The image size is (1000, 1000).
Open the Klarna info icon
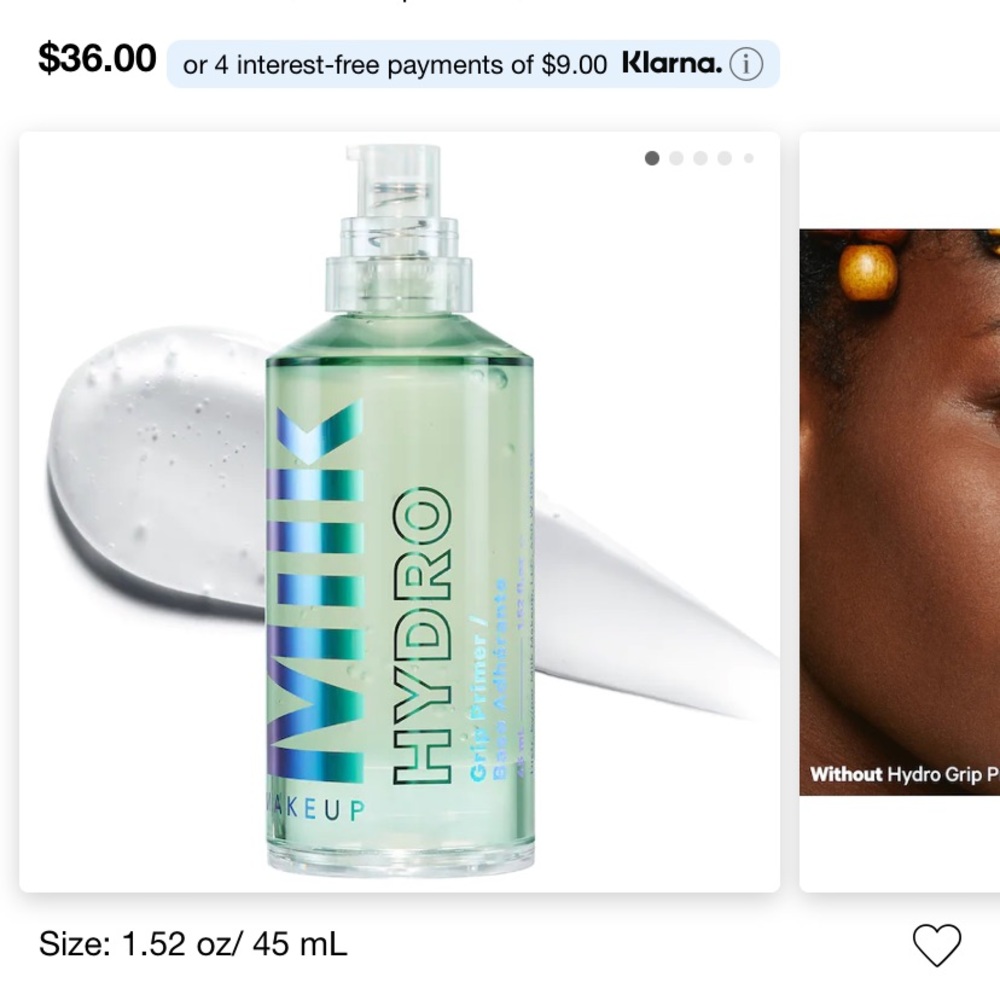coord(746,64)
